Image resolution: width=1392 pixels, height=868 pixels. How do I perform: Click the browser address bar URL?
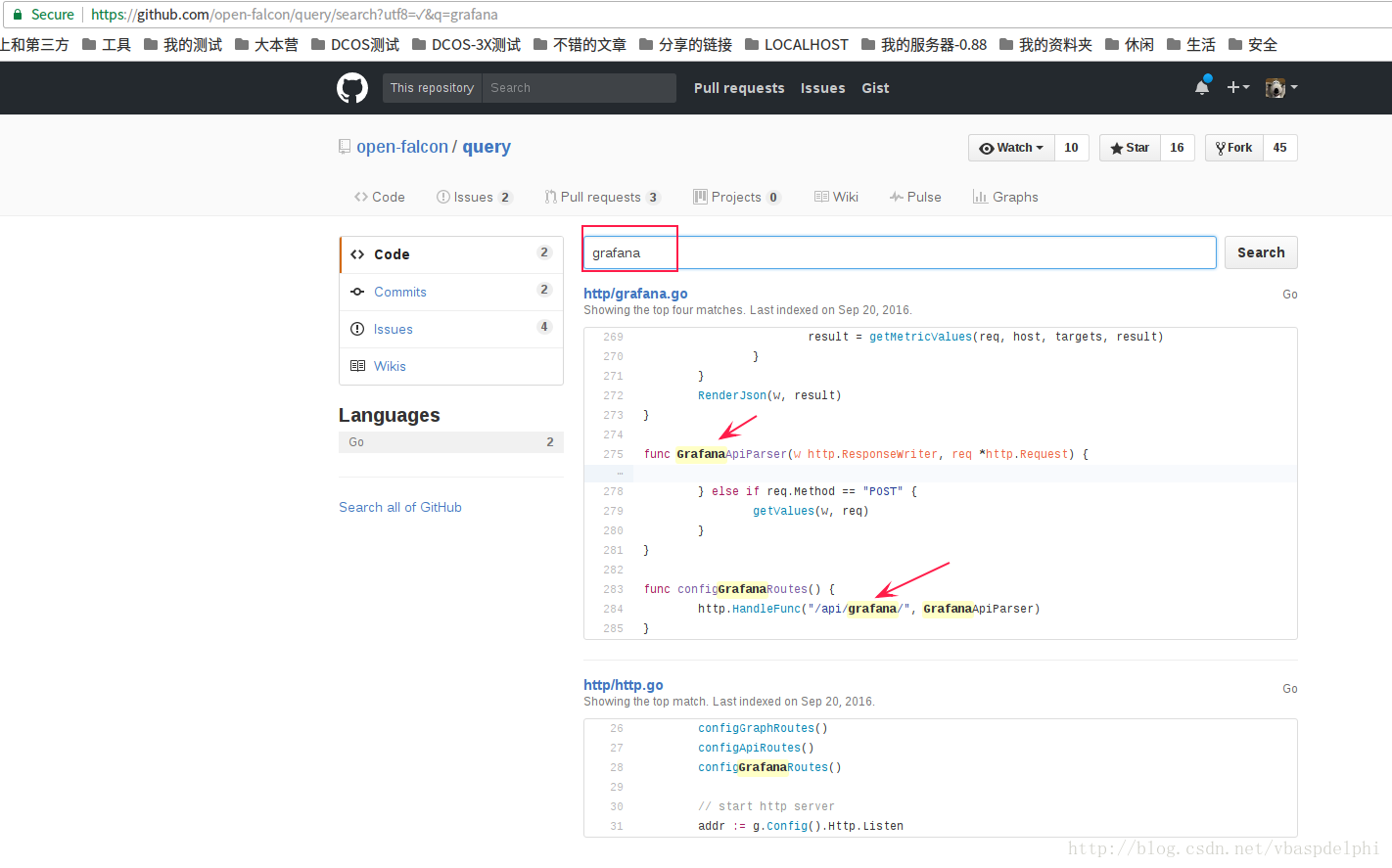(x=295, y=15)
